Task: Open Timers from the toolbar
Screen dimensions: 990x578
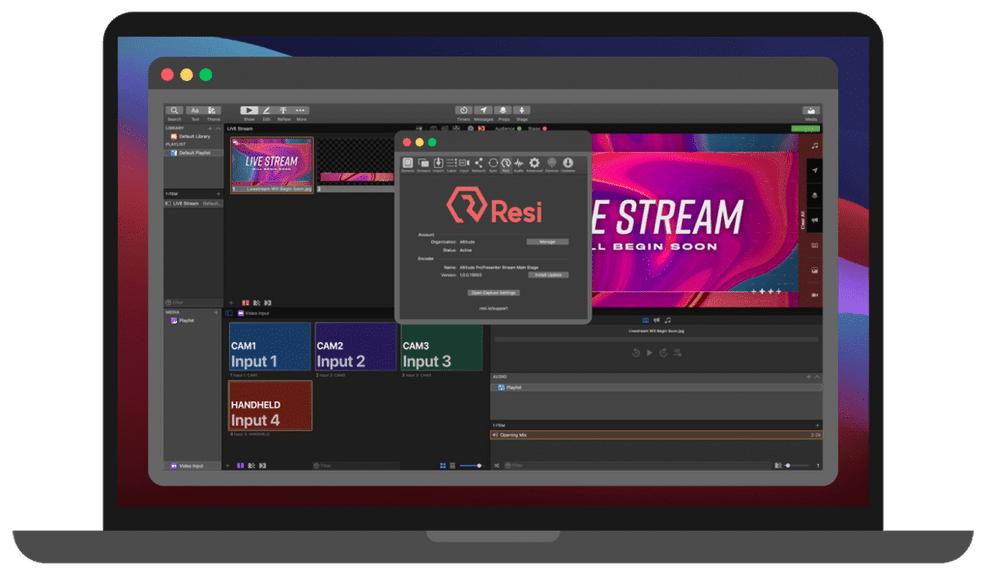Action: point(463,111)
